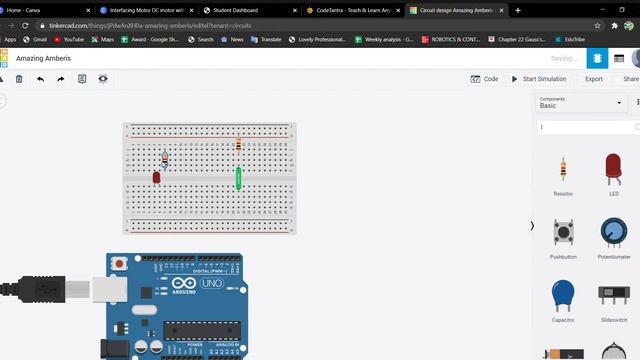Toggle notes visibility eye icon
The width and height of the screenshot is (640, 360).
point(103,79)
